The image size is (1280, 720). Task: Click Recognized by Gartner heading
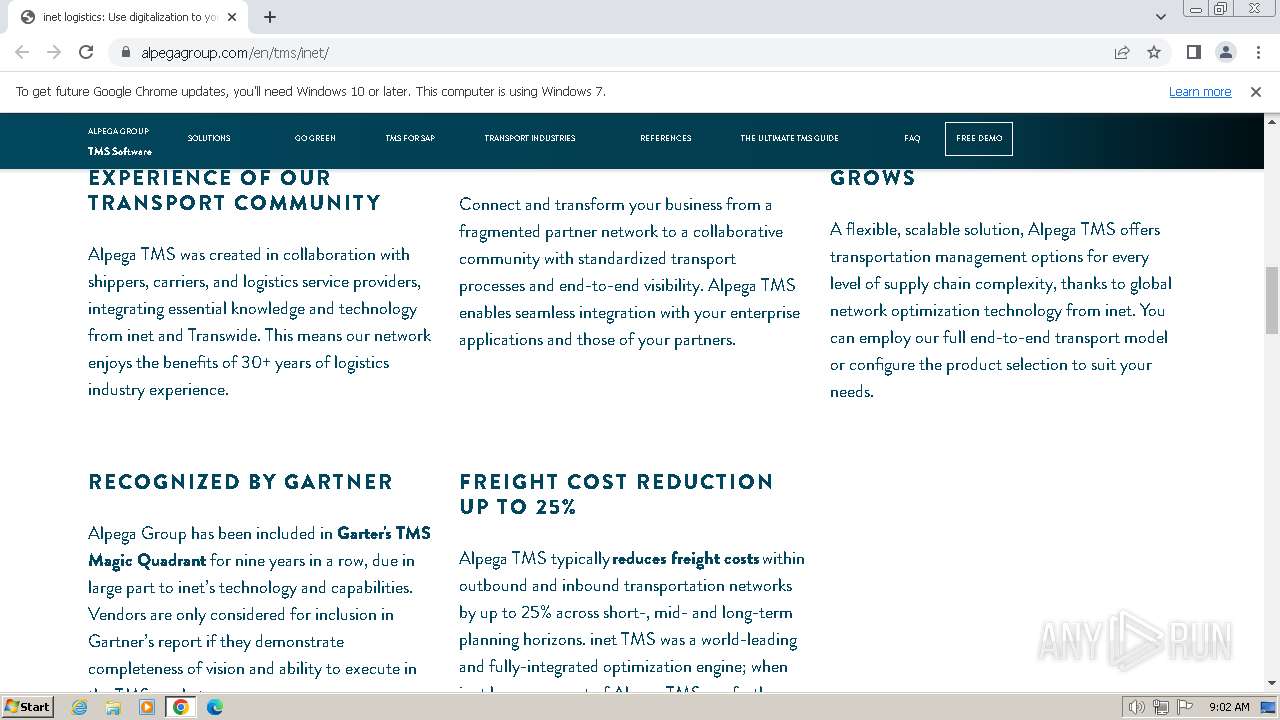[x=240, y=482]
